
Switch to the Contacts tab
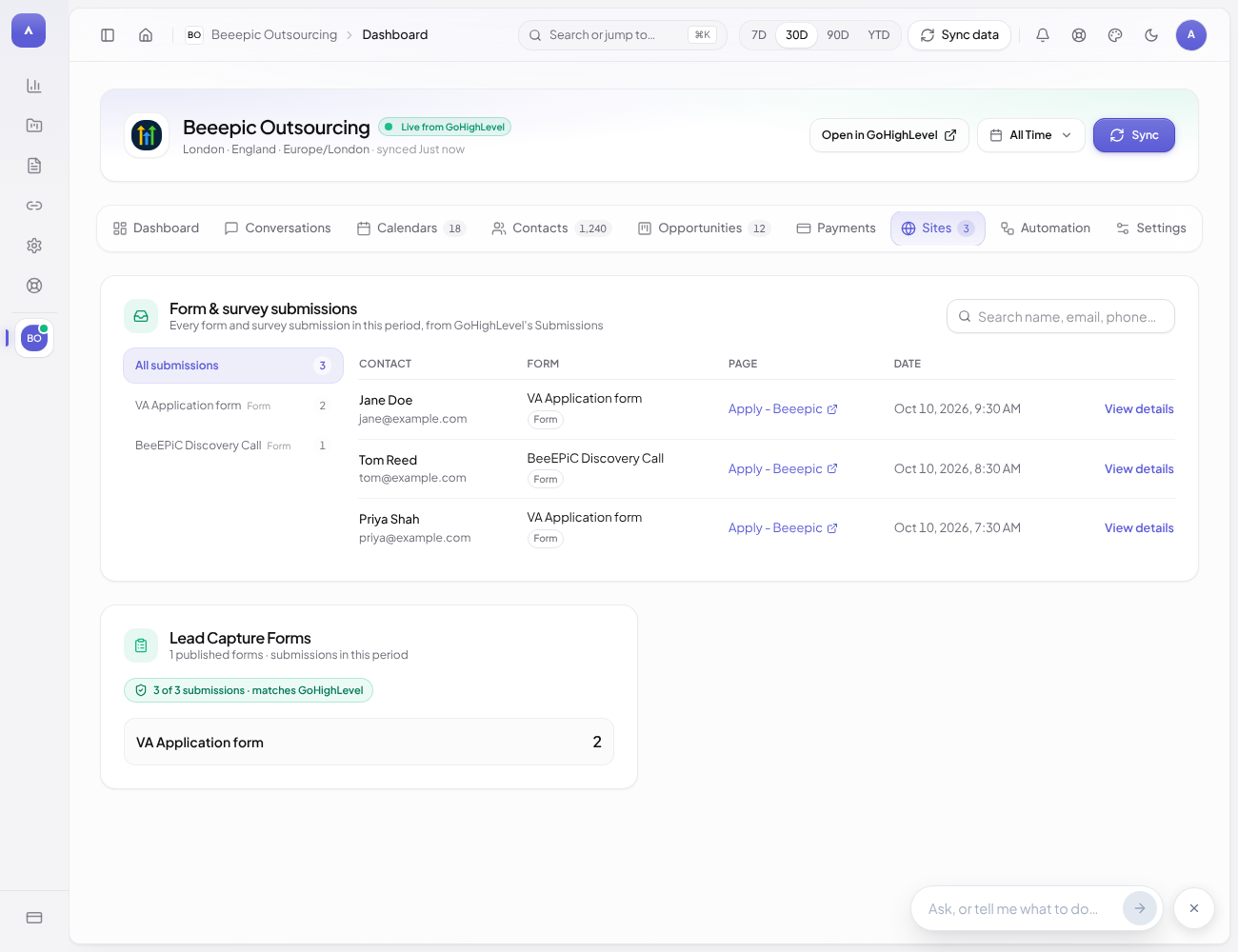click(550, 228)
